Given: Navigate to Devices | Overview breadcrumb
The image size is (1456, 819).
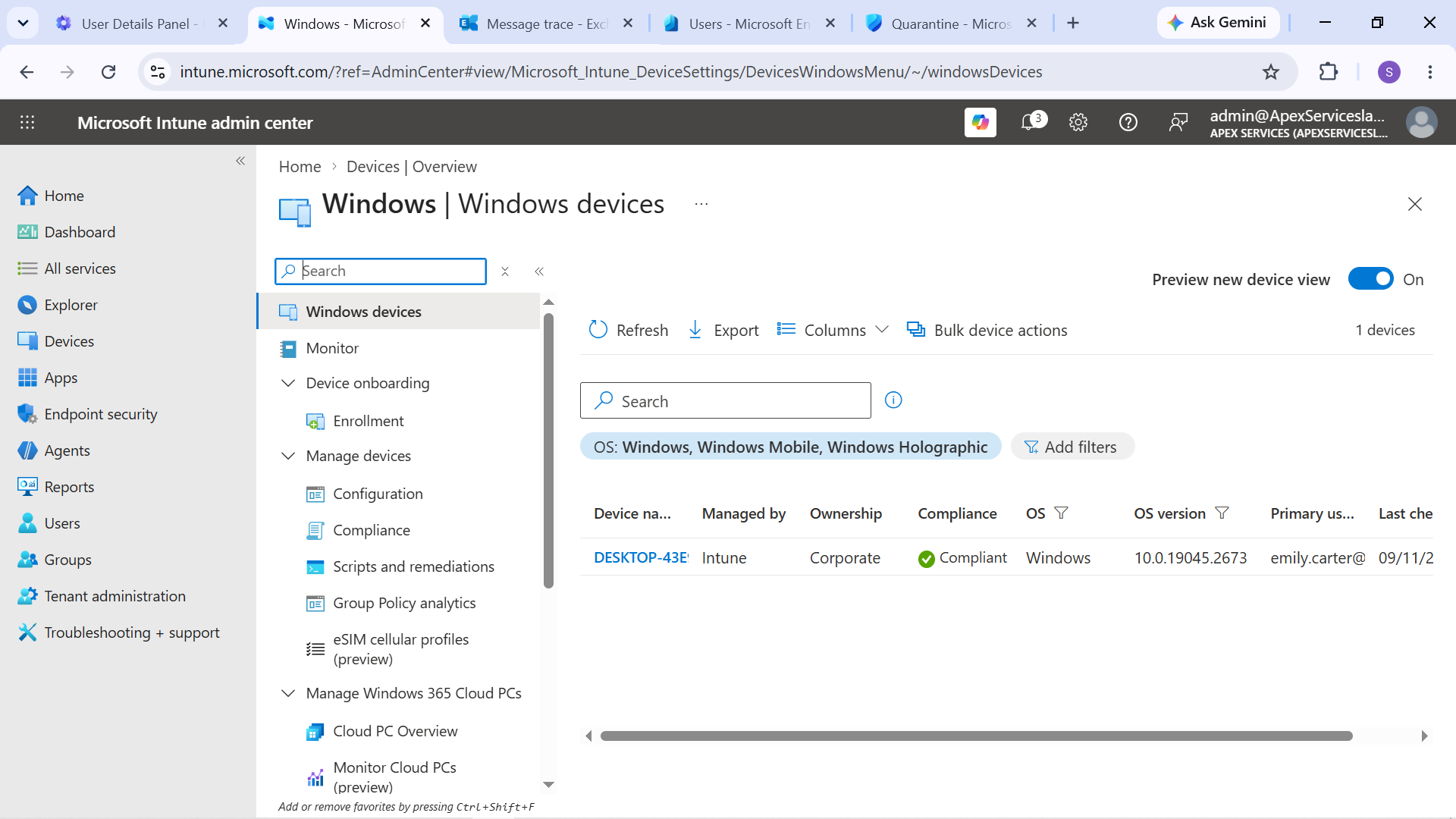Looking at the screenshot, I should [412, 166].
